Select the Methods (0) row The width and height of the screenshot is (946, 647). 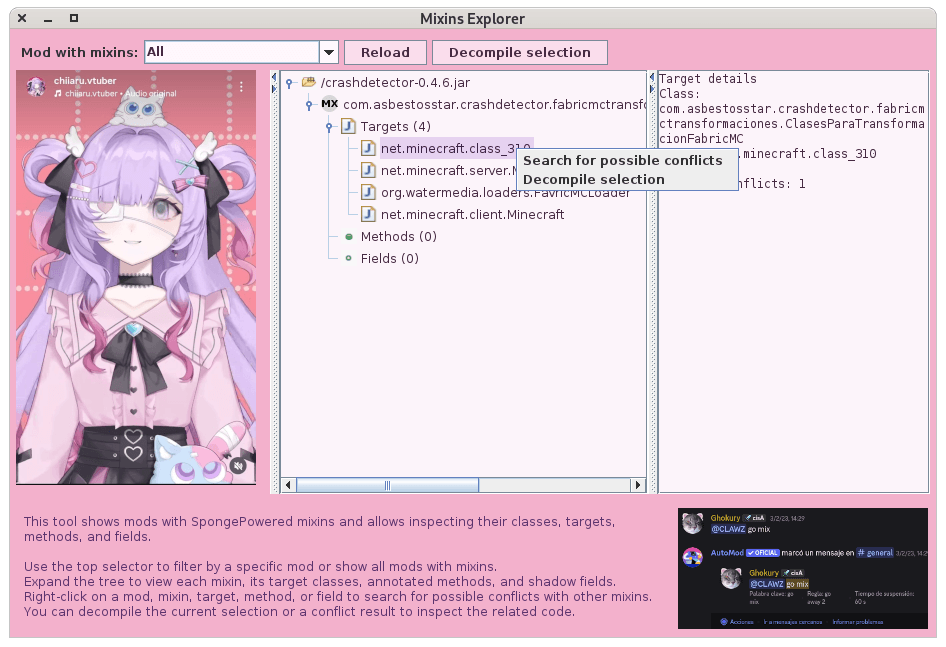(398, 237)
